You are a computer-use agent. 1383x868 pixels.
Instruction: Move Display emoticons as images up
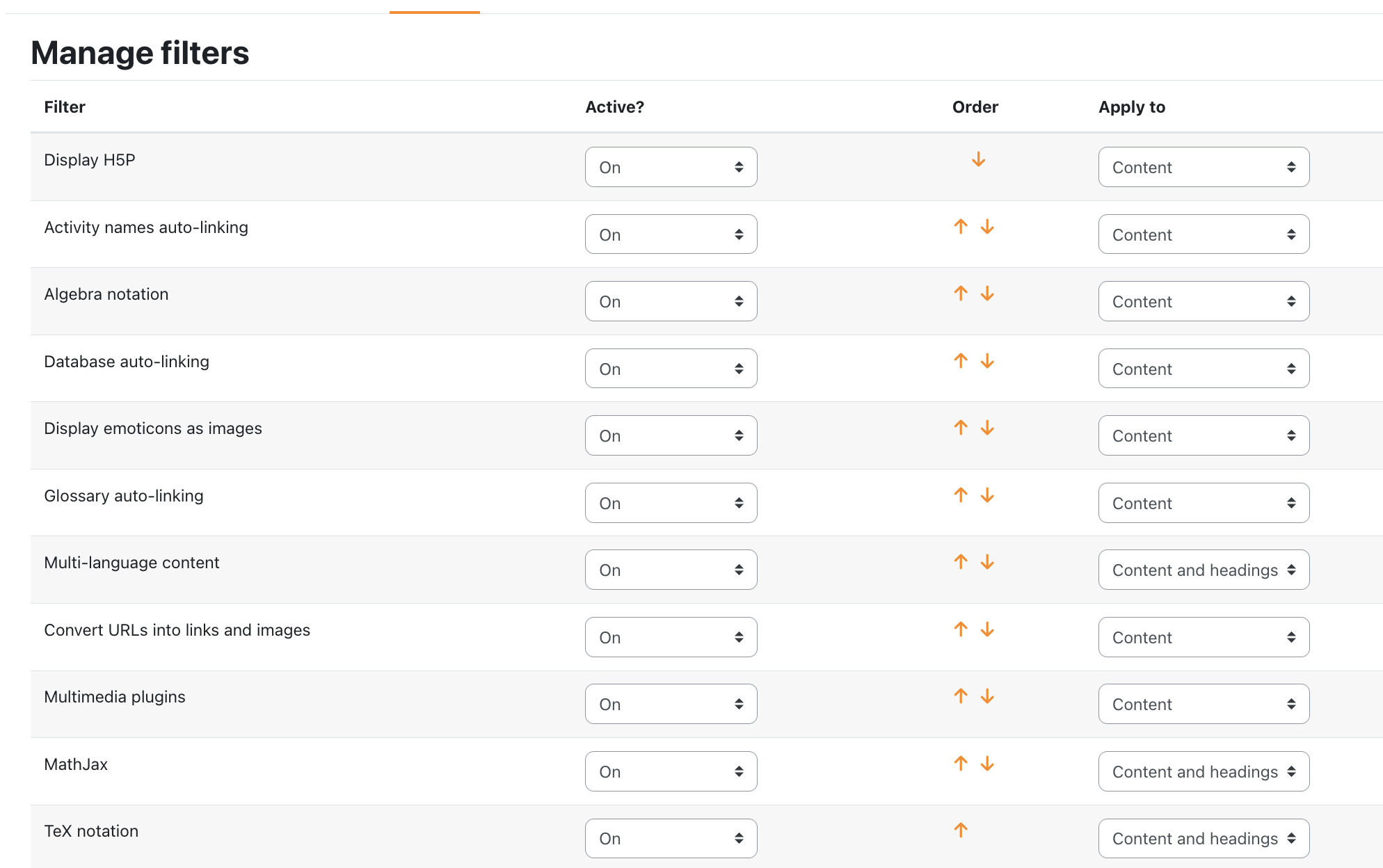[x=961, y=428]
